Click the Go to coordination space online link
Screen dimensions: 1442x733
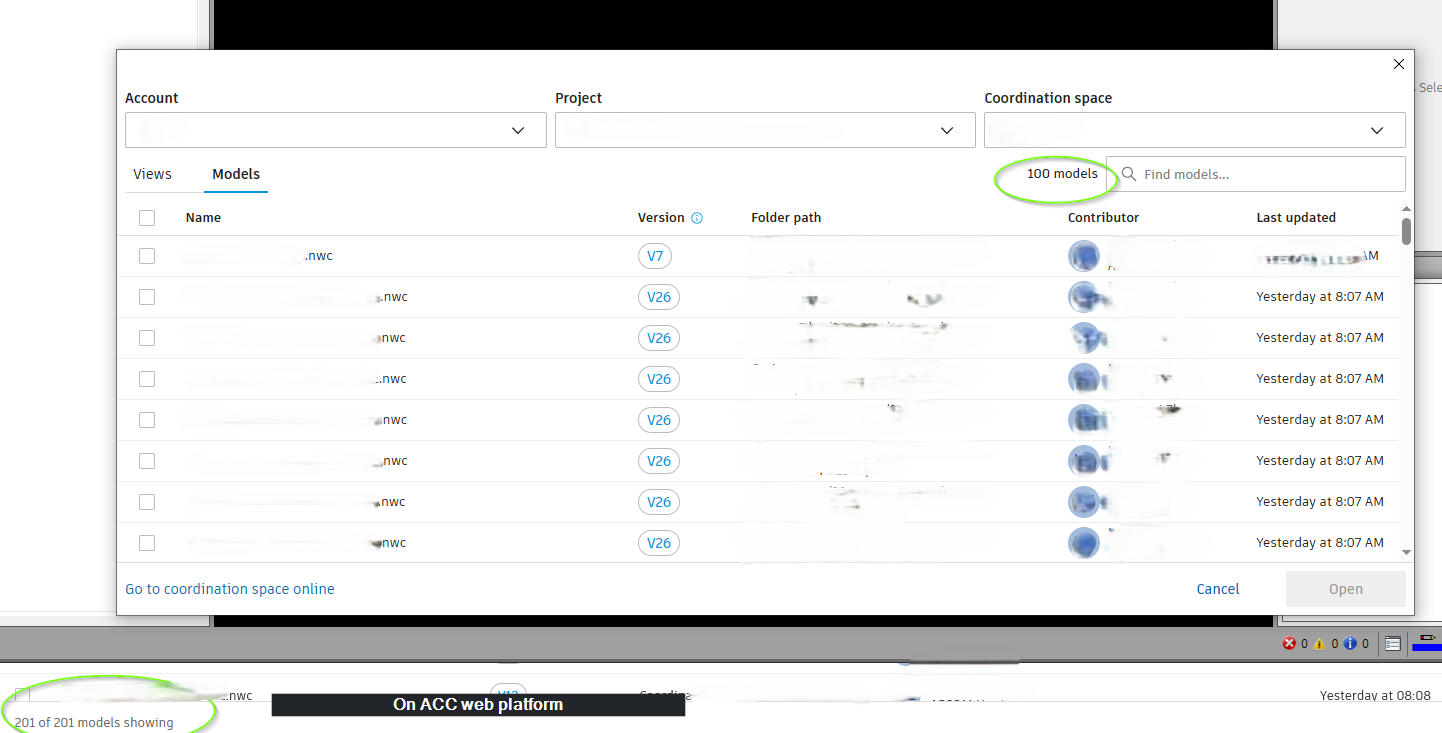(230, 588)
